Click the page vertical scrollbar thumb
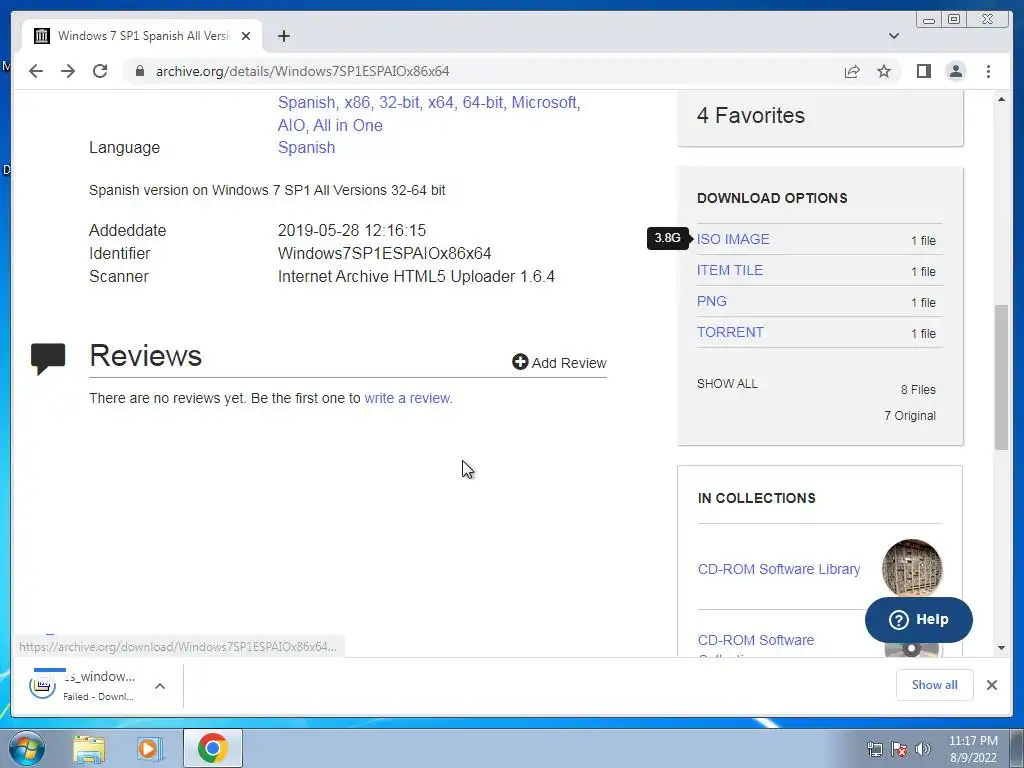This screenshot has width=1024, height=768. [x=1001, y=377]
